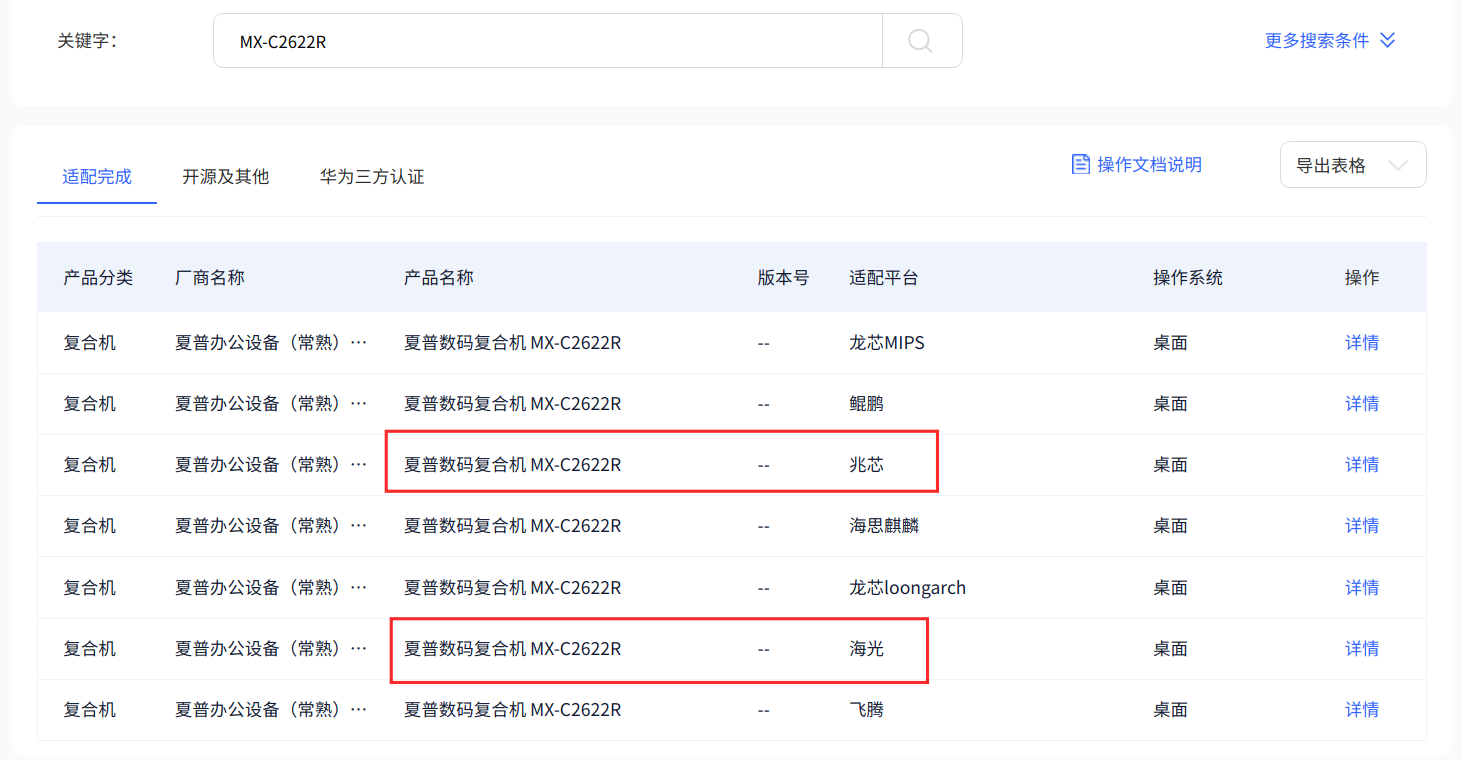Click the vendor name in the 龙芯loongarch row
The image size is (1463, 760).
271,588
